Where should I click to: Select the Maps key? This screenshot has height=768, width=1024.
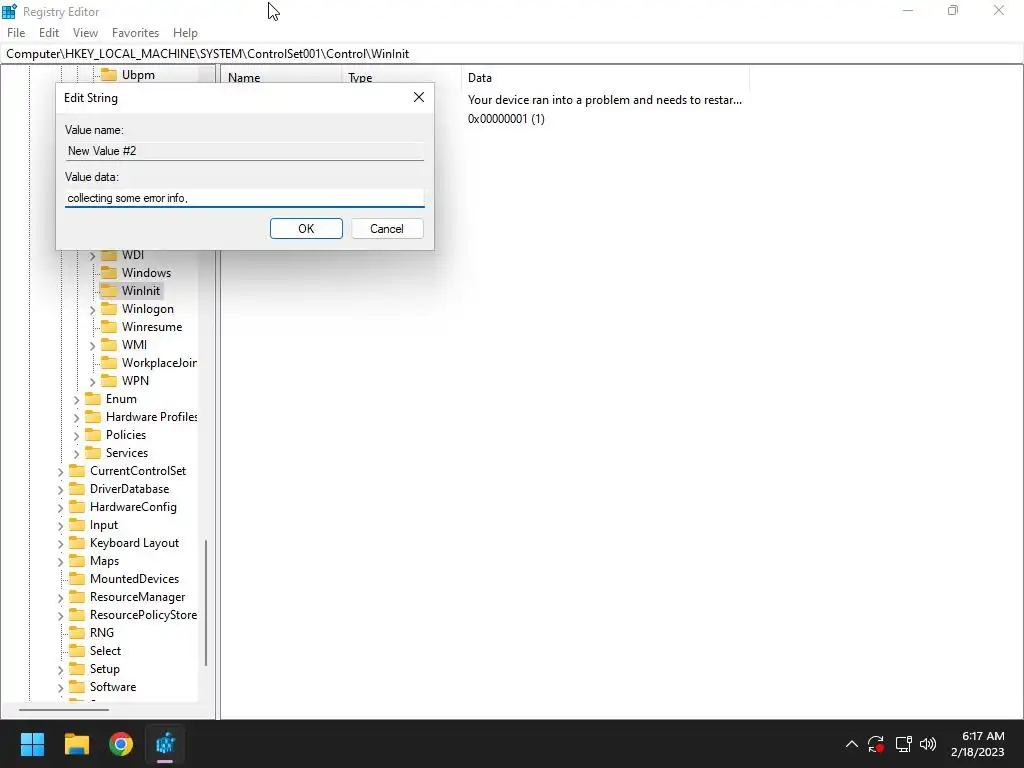104,561
